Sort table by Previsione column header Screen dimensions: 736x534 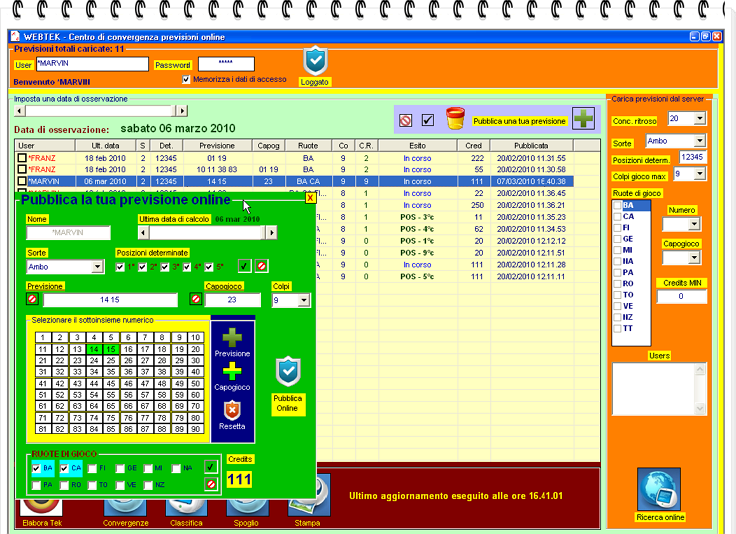[x=217, y=145]
